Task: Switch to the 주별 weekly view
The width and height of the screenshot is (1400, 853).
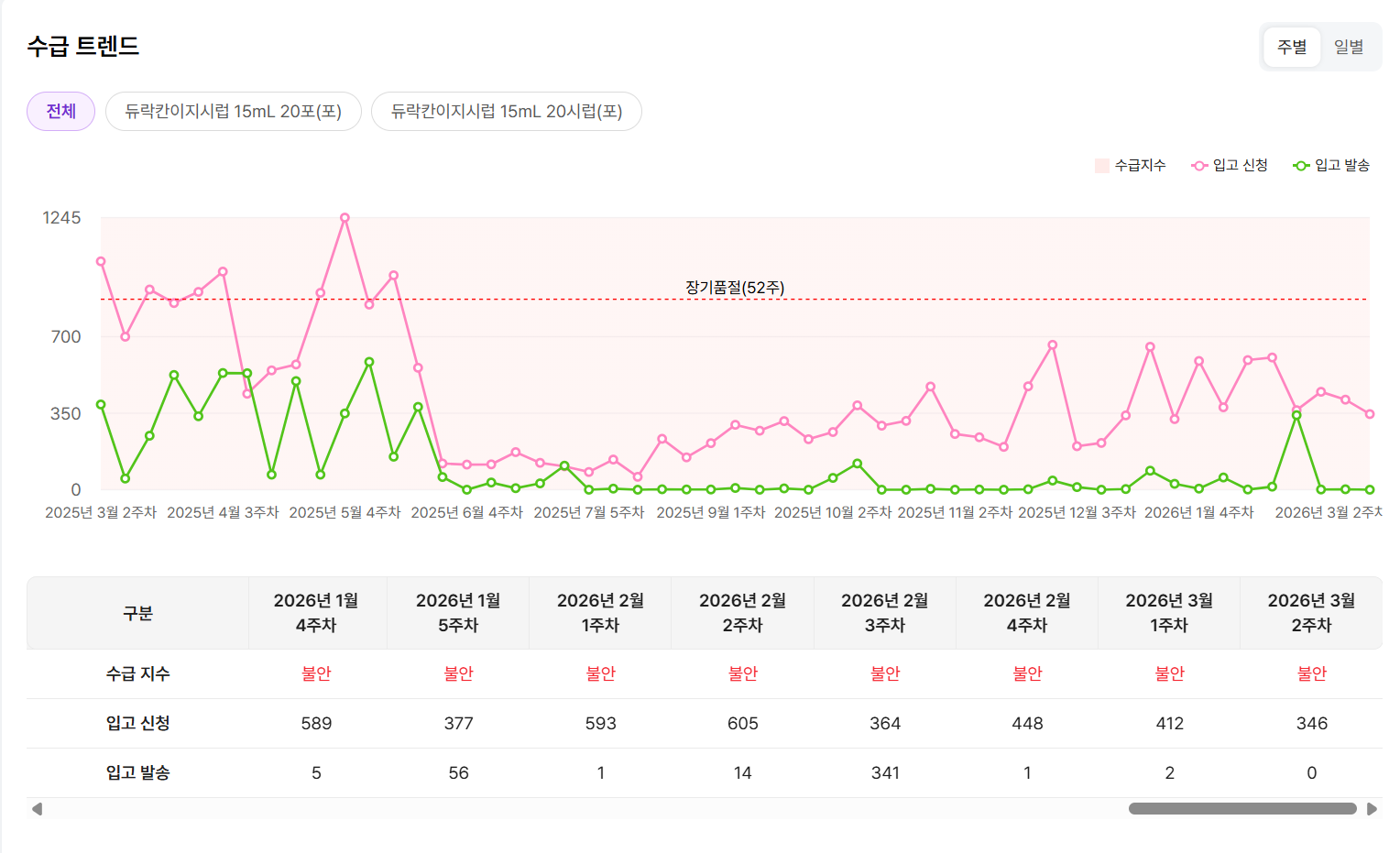Action: point(1292,47)
